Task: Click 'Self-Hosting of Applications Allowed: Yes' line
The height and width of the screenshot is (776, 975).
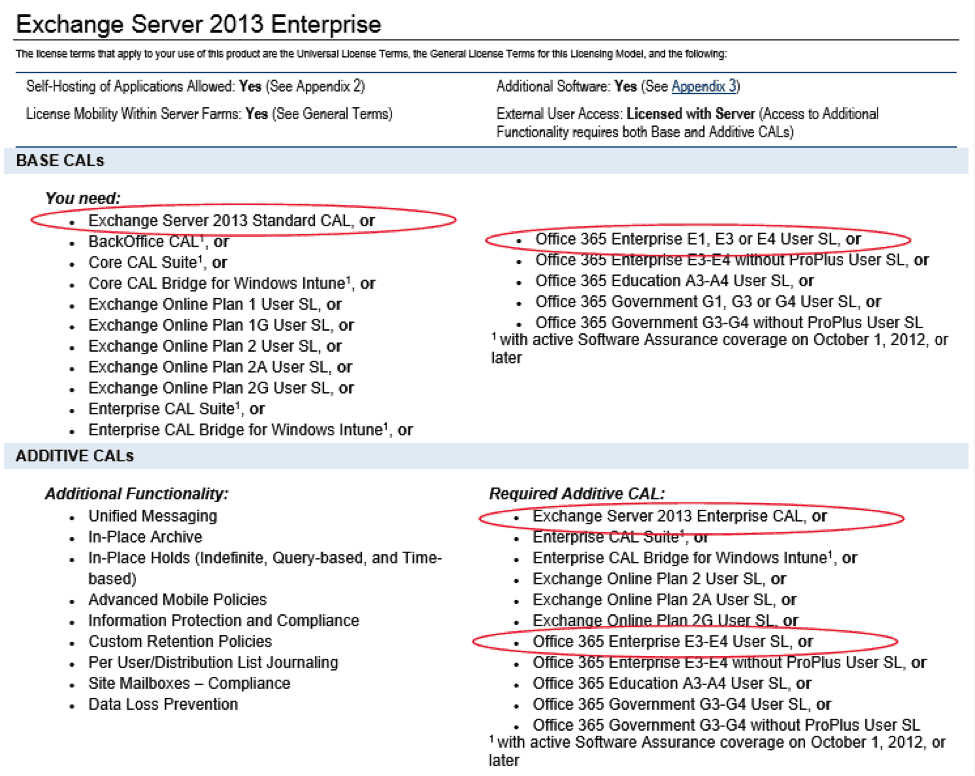Action: point(195,86)
